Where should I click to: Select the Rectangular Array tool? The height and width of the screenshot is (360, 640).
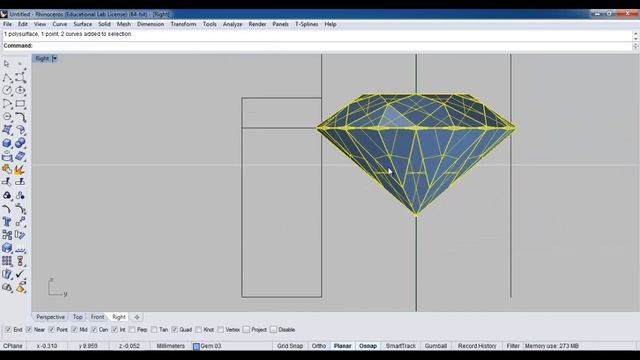[7, 261]
